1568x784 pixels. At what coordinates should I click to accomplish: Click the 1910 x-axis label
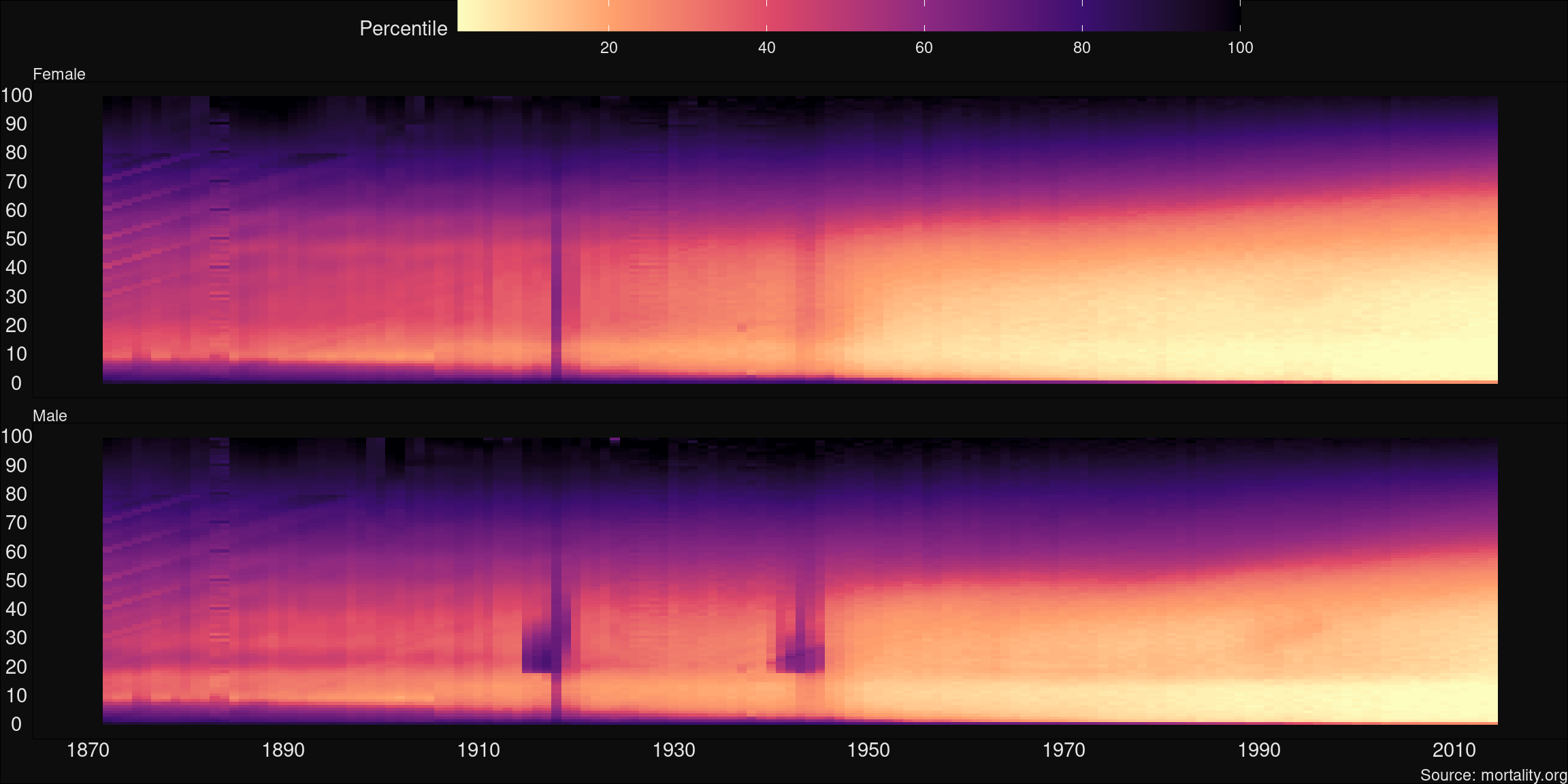tap(478, 750)
